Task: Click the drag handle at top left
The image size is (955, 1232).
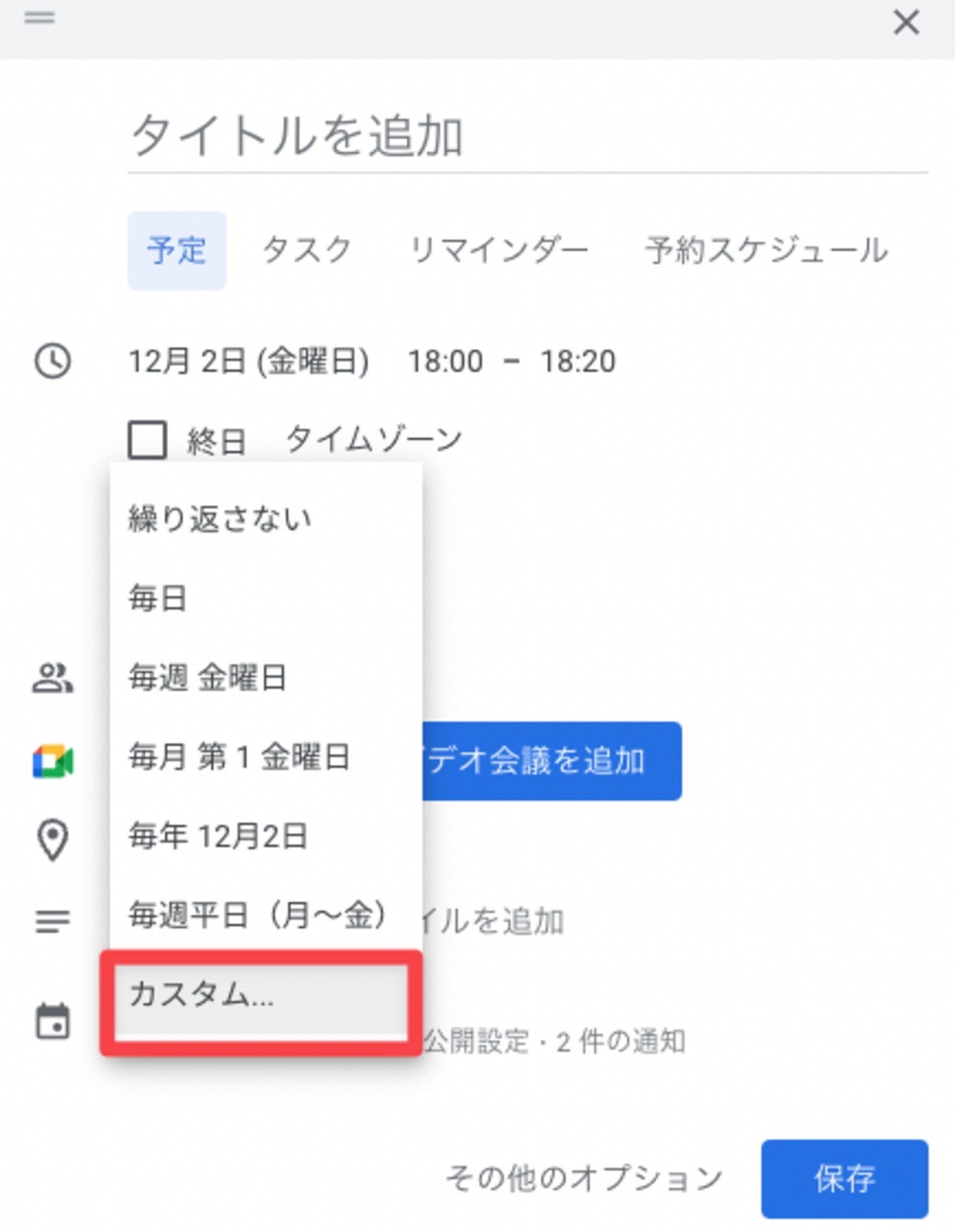Action: tap(40, 18)
